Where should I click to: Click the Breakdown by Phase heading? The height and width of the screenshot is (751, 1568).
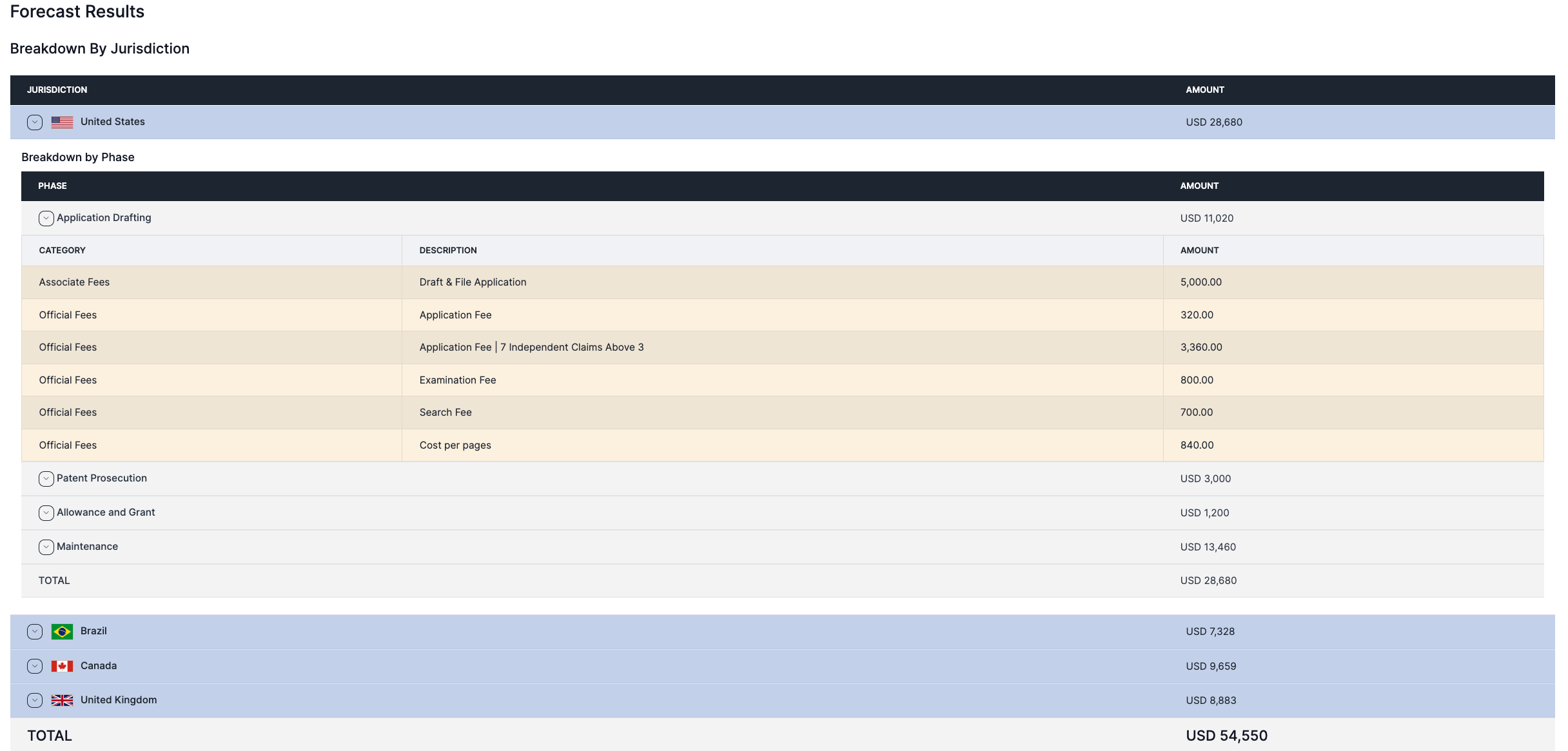pos(78,157)
